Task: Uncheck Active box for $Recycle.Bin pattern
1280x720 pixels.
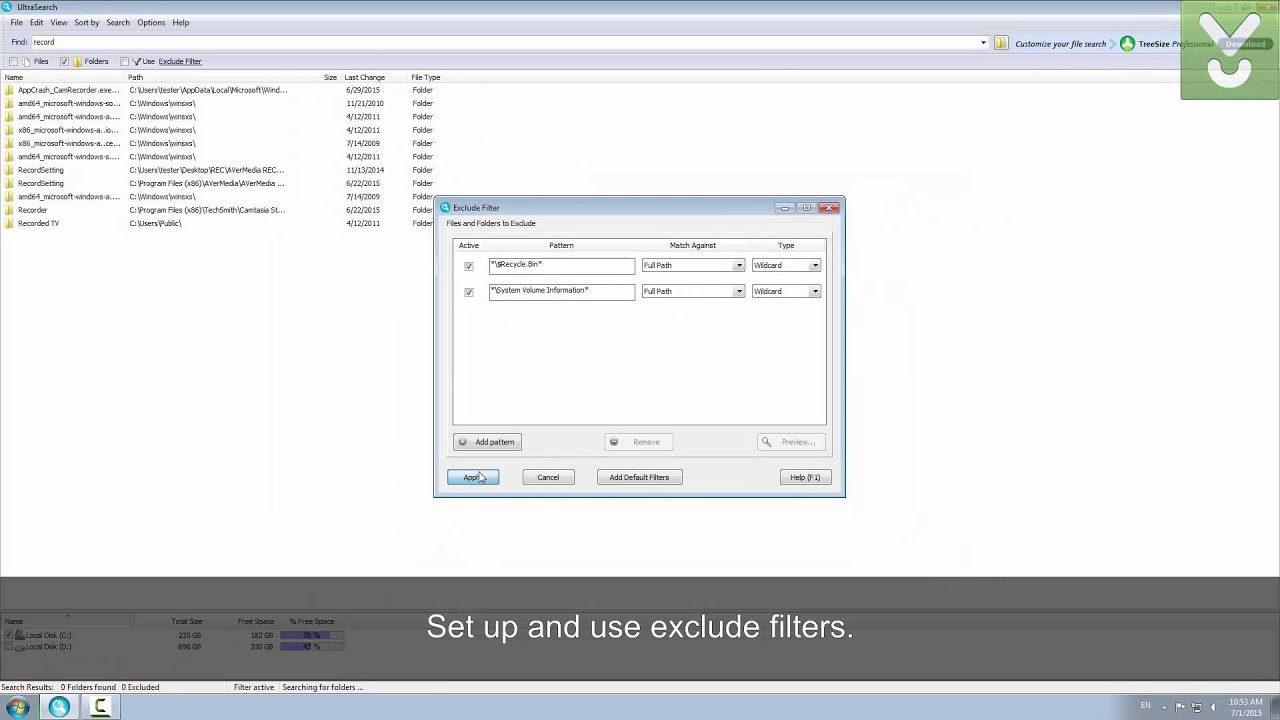Action: click(469, 266)
